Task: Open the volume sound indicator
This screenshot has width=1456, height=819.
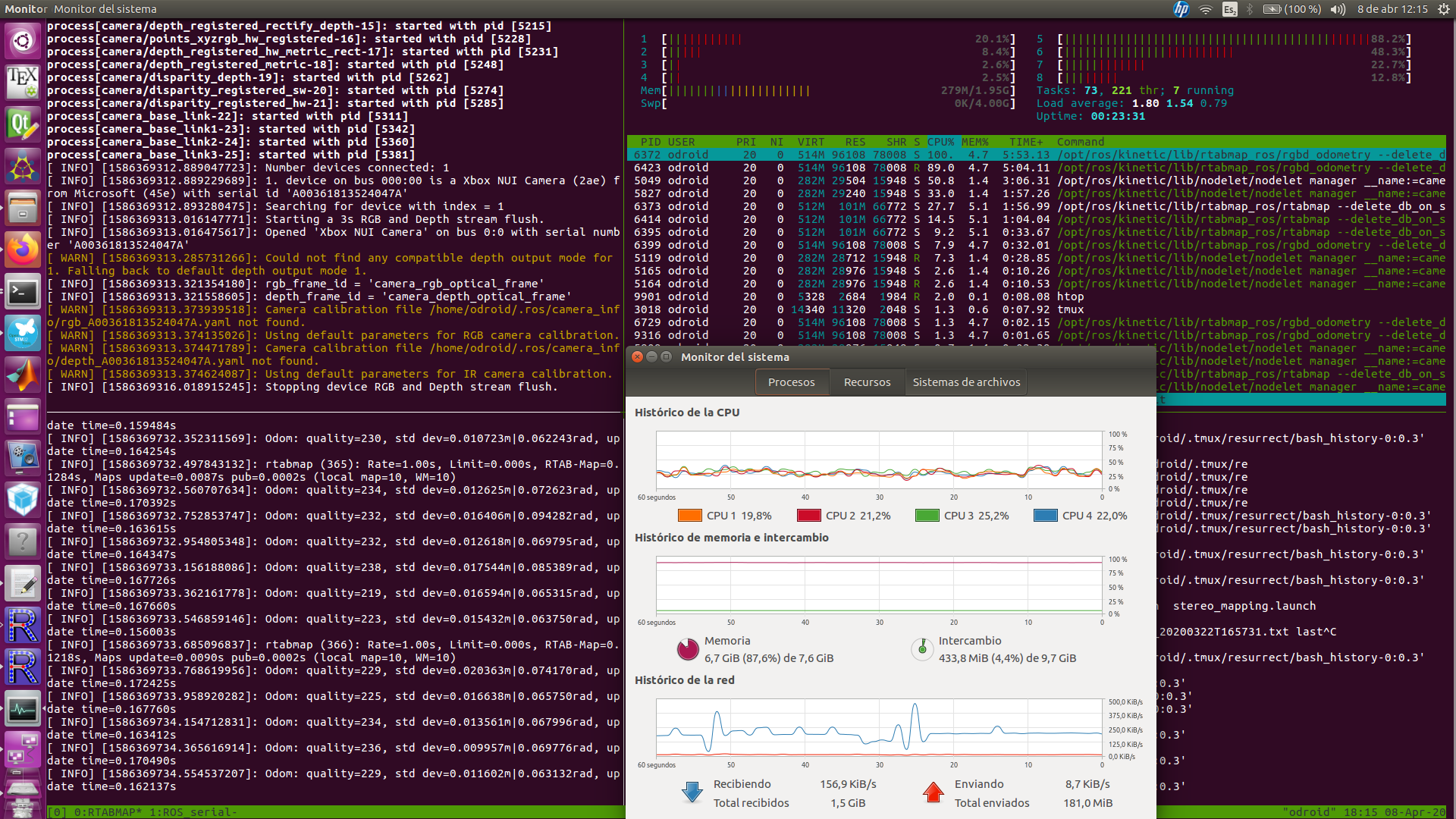Action: pos(1338,9)
